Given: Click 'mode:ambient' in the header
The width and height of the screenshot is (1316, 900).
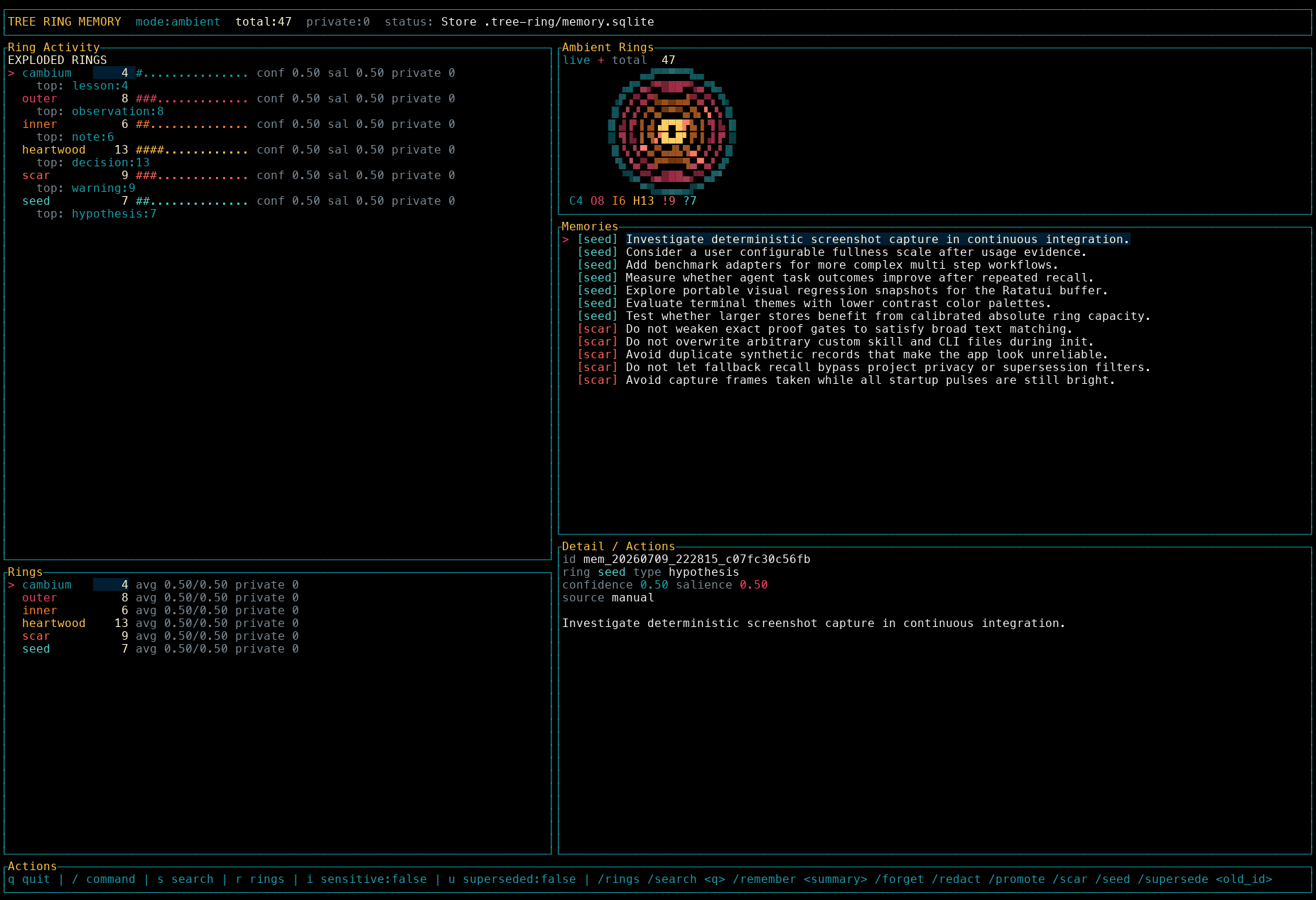Looking at the screenshot, I should click(x=178, y=22).
